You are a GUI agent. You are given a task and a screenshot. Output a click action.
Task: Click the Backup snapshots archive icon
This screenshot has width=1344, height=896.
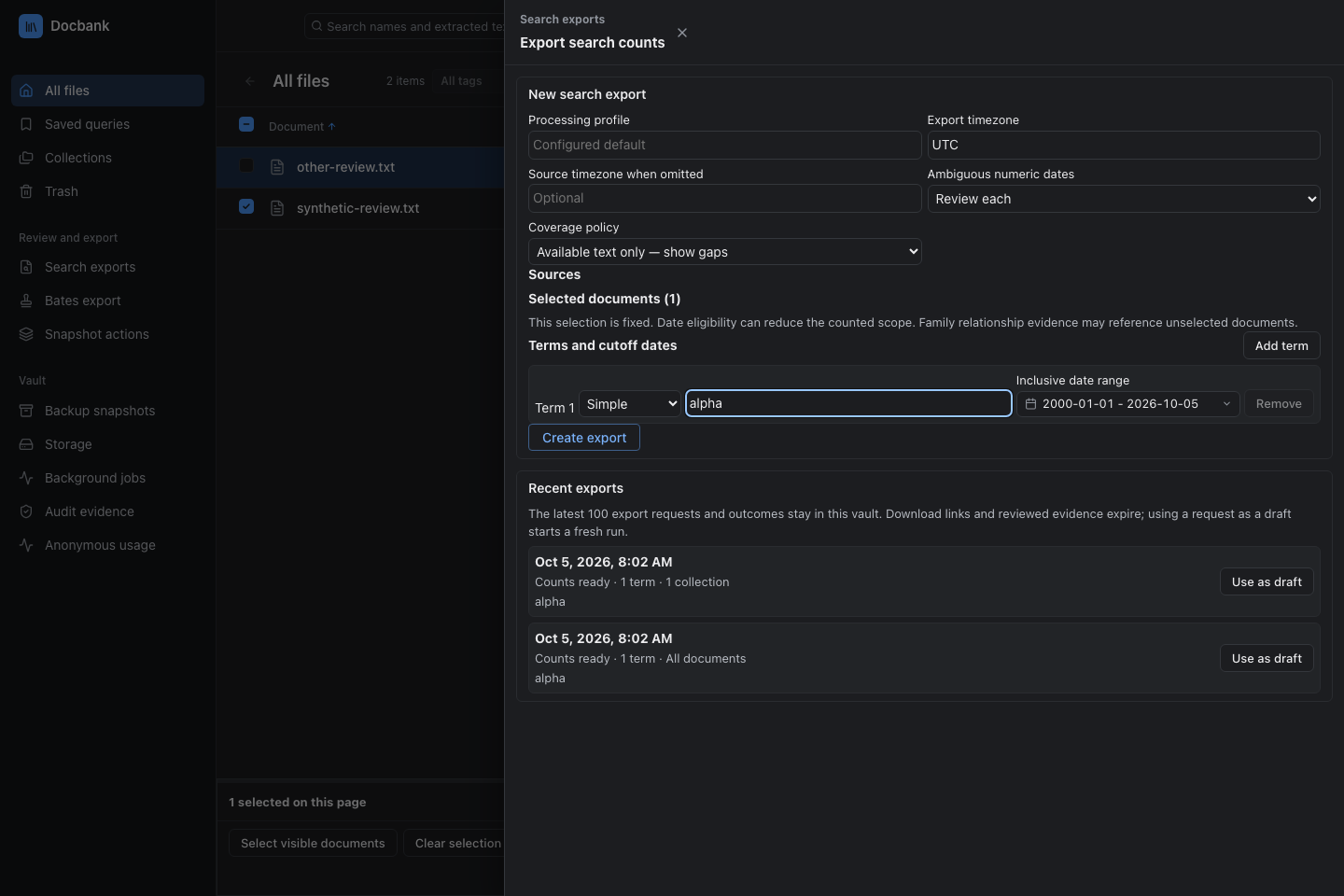[26, 411]
